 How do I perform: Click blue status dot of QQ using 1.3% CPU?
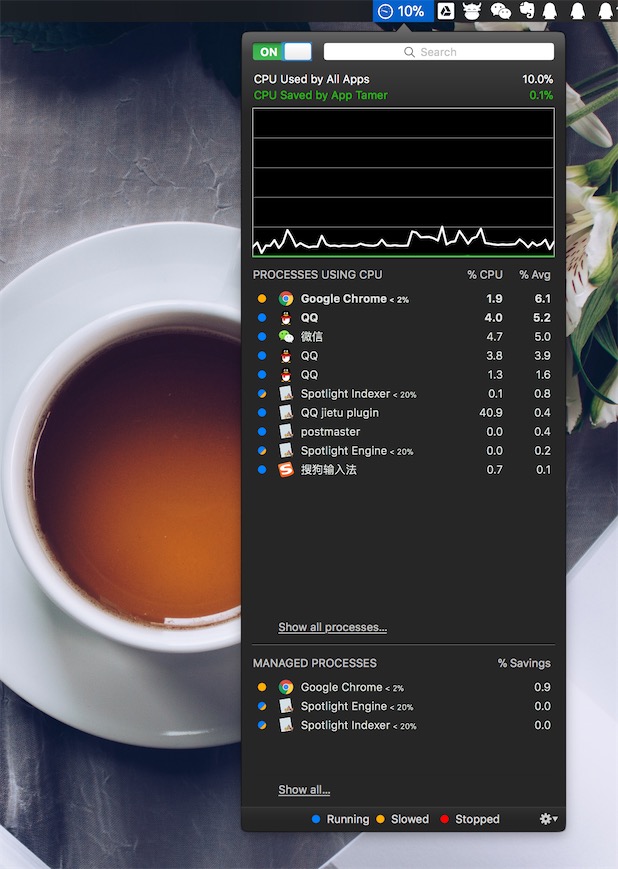click(x=262, y=375)
